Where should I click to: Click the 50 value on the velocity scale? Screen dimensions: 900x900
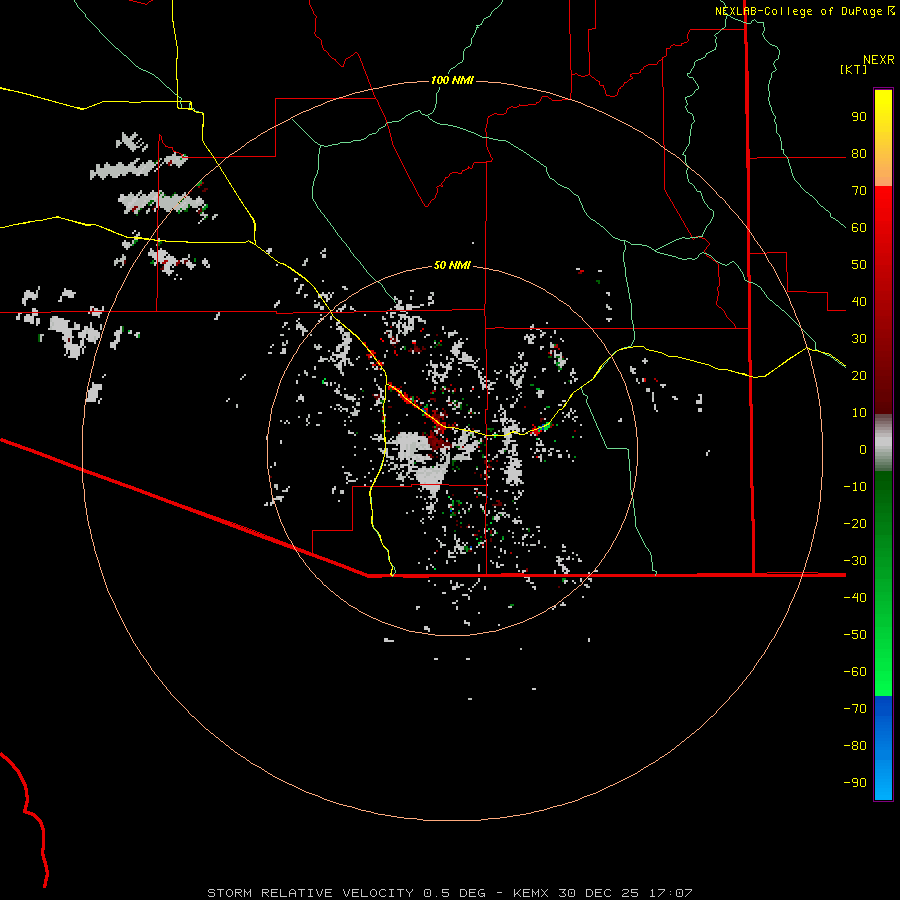pos(859,265)
